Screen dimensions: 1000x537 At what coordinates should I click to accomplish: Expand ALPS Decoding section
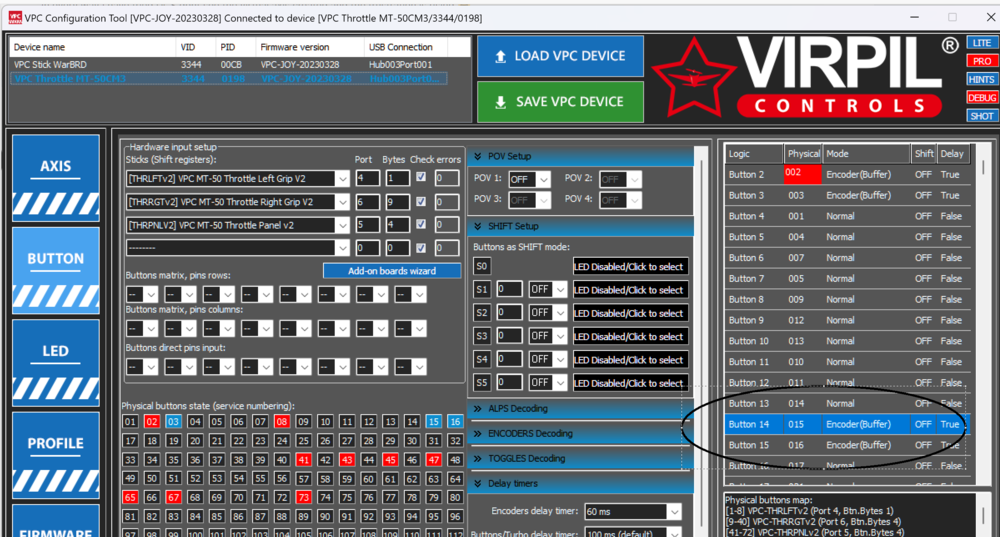coord(477,409)
